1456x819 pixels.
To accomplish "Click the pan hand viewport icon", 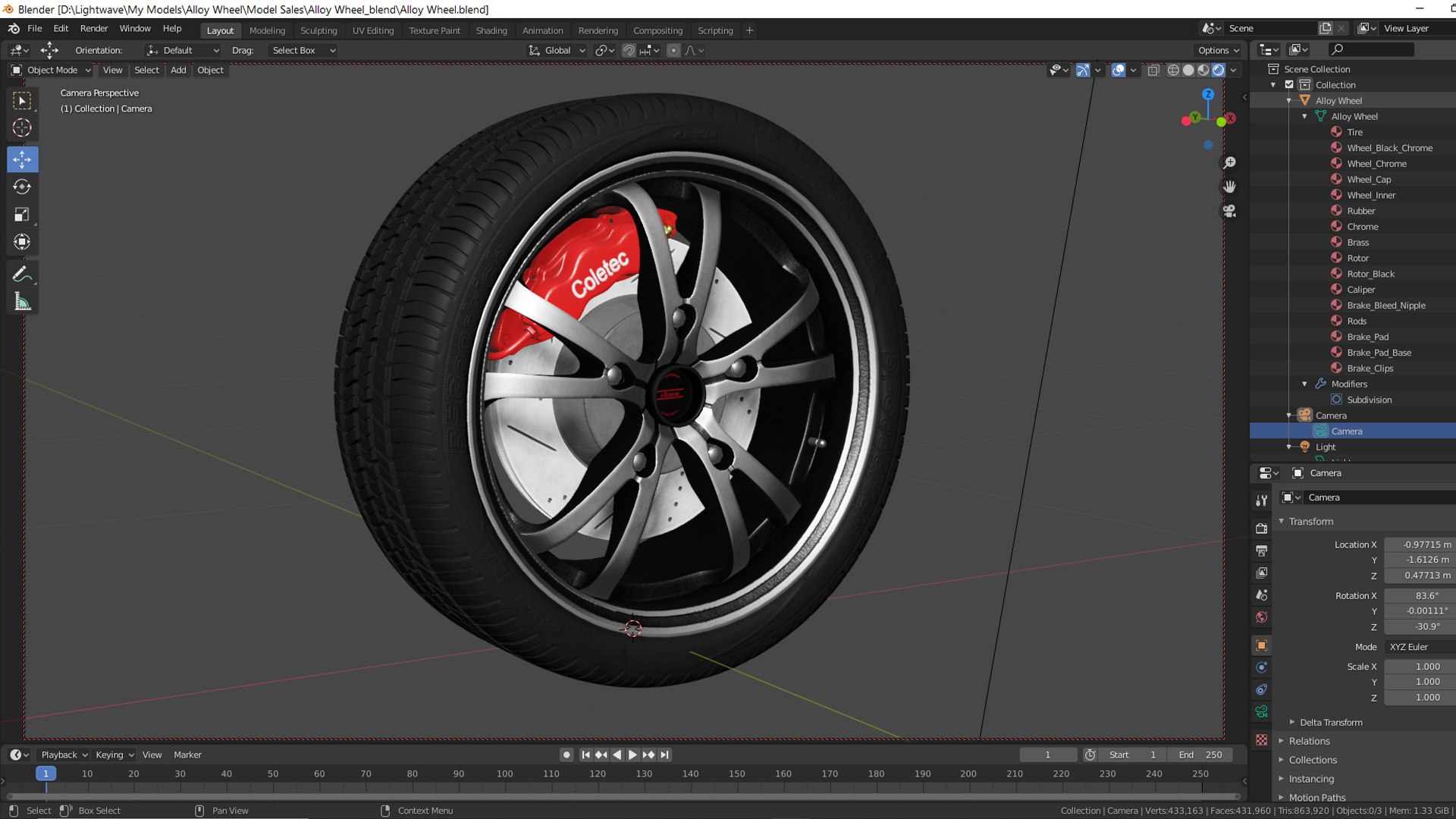I will pyautogui.click(x=1229, y=187).
